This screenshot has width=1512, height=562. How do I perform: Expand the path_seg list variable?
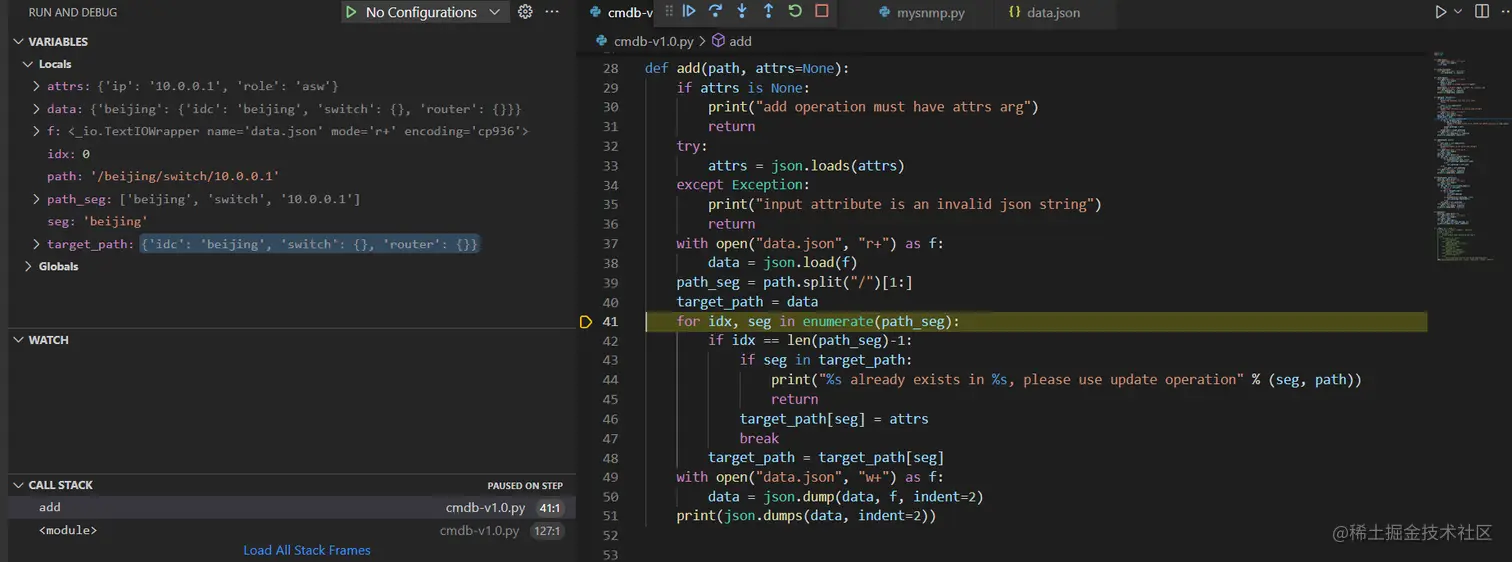37,199
